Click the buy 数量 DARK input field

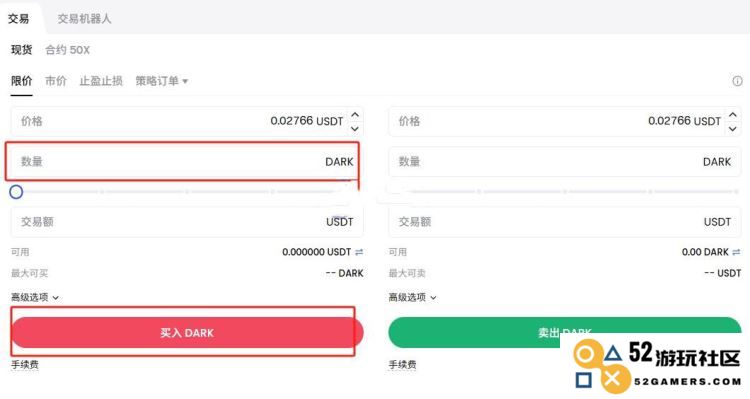pos(187,162)
